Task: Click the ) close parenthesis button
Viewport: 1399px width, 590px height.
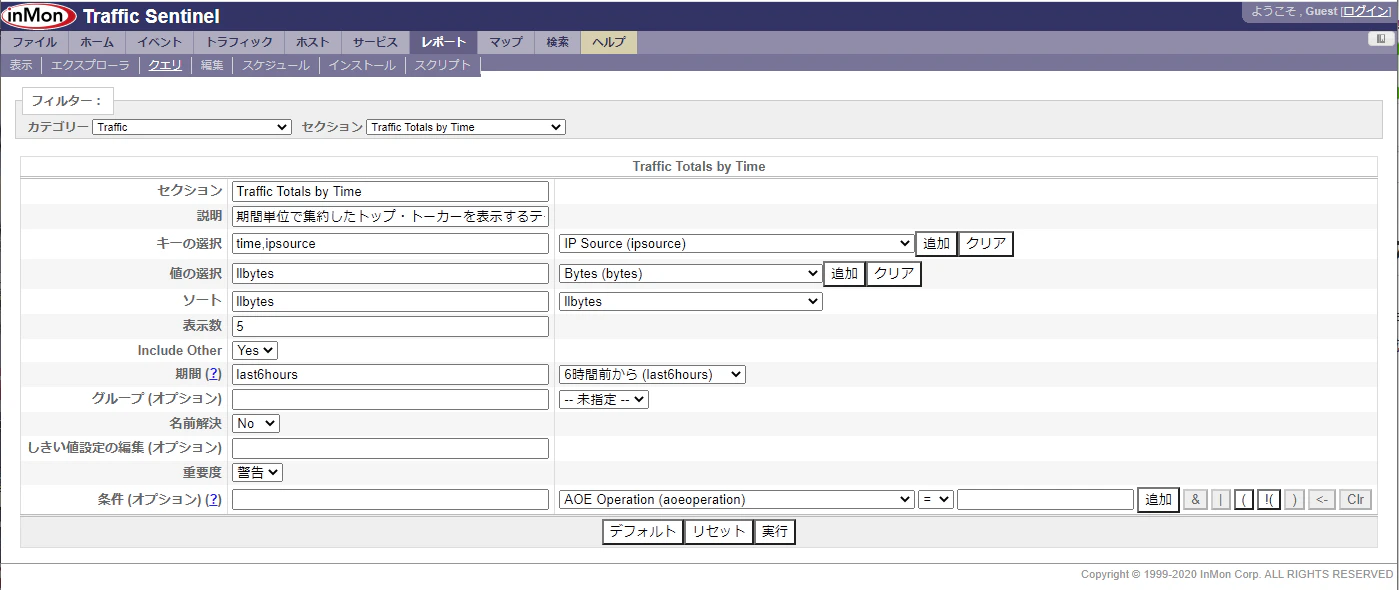Action: [x=1294, y=499]
